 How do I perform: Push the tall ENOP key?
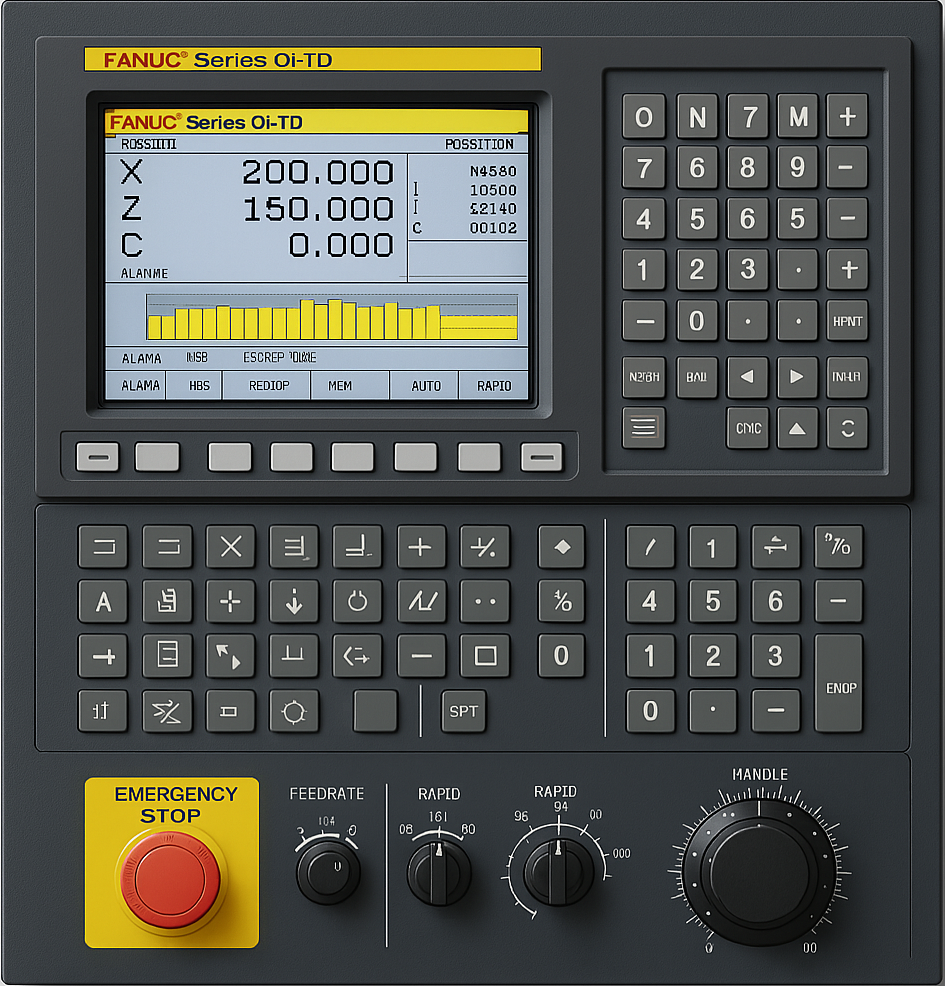pyautogui.click(x=839, y=684)
